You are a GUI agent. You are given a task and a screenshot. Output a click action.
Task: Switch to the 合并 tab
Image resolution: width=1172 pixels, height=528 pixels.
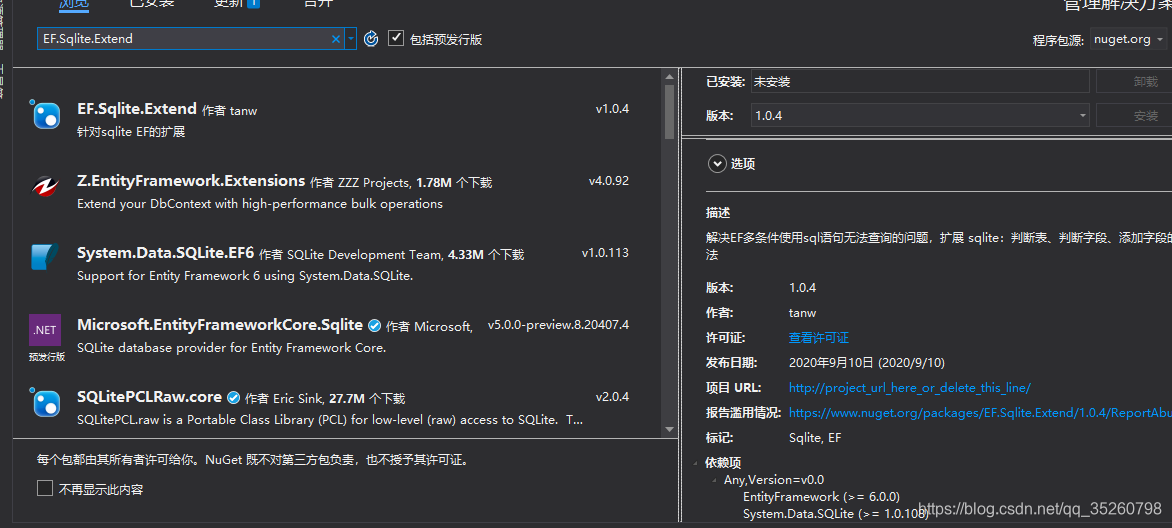pyautogui.click(x=318, y=3)
